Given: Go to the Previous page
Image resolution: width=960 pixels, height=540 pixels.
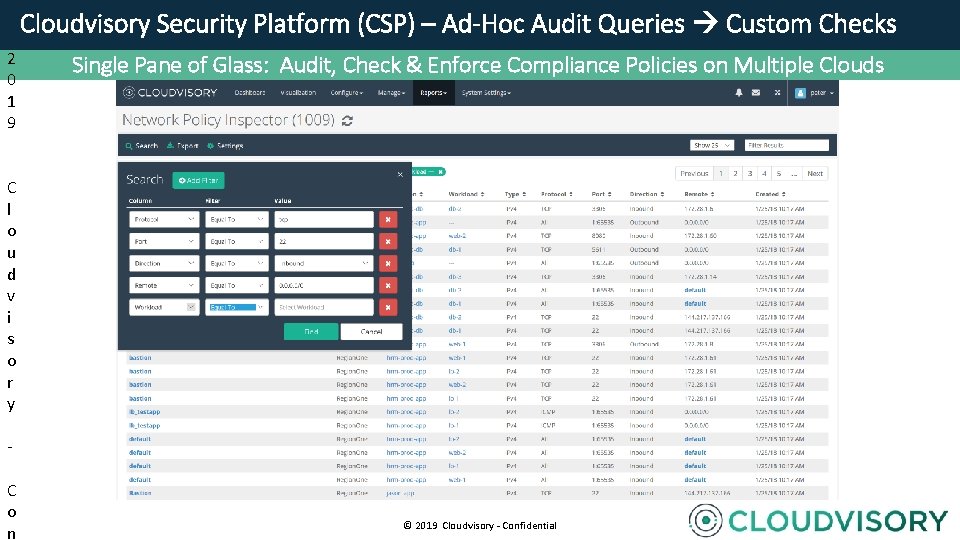Looking at the screenshot, I should tap(694, 173).
